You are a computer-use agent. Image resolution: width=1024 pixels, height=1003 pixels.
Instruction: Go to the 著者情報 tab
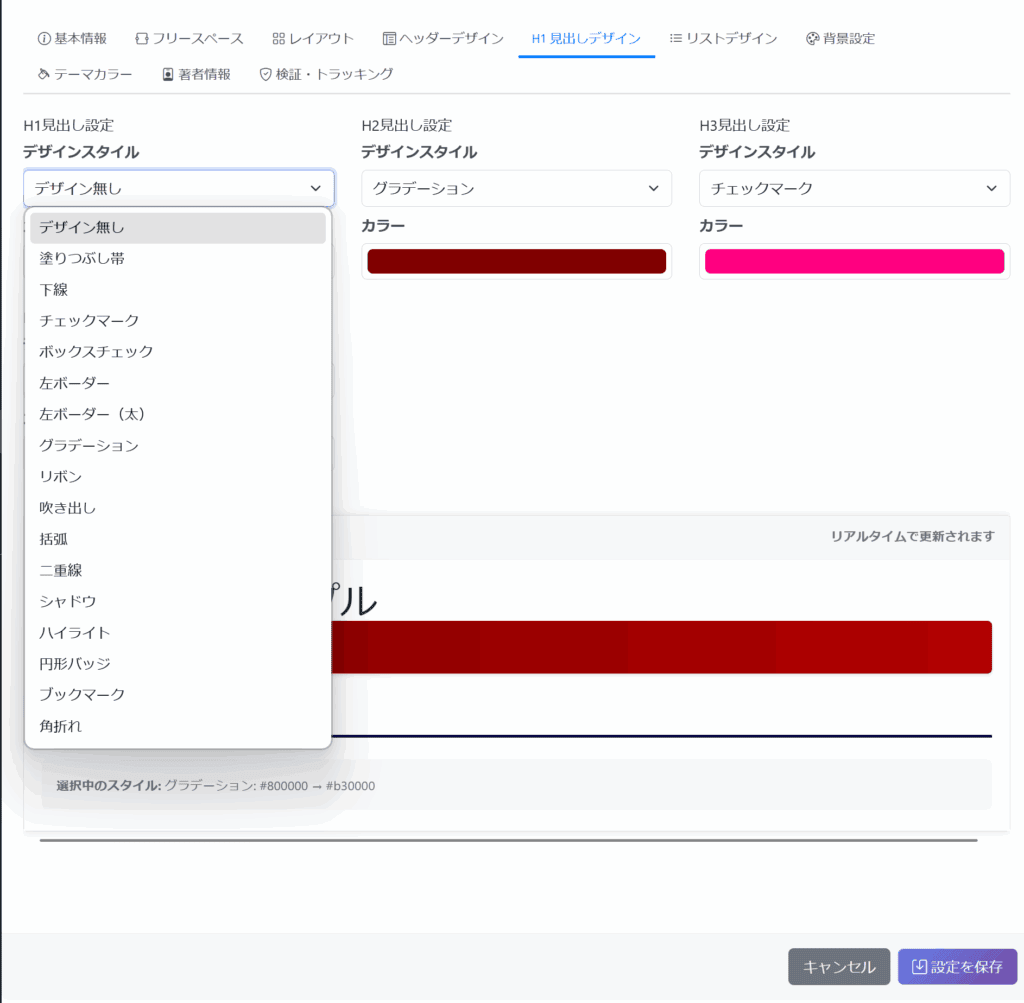pos(196,74)
